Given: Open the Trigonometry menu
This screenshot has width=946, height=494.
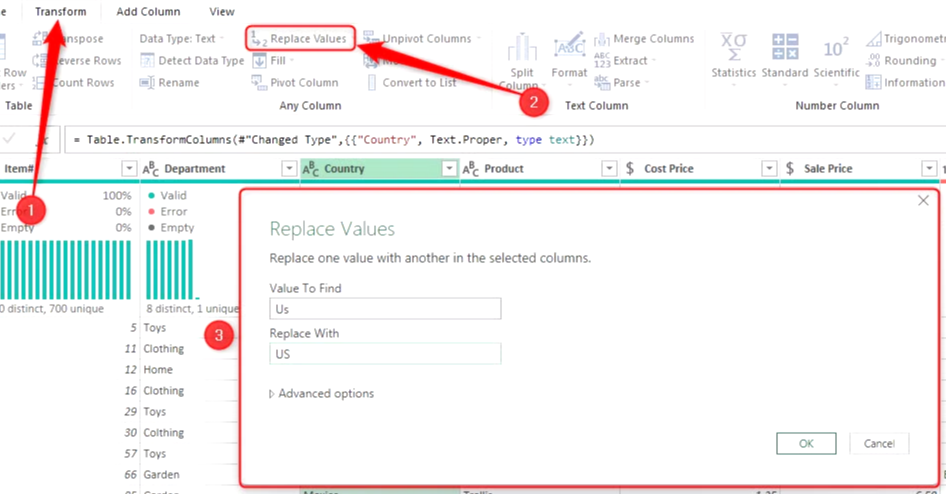Looking at the screenshot, I should (906, 39).
